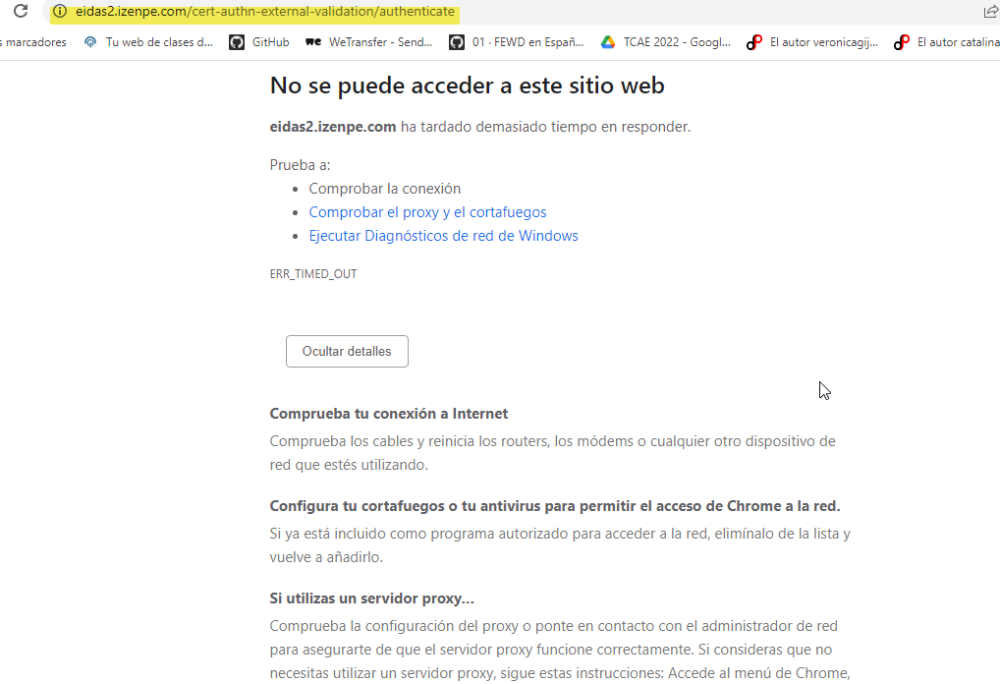Open the 'El autor catalina' bookmark
The image size is (1000, 684).
tap(947, 42)
